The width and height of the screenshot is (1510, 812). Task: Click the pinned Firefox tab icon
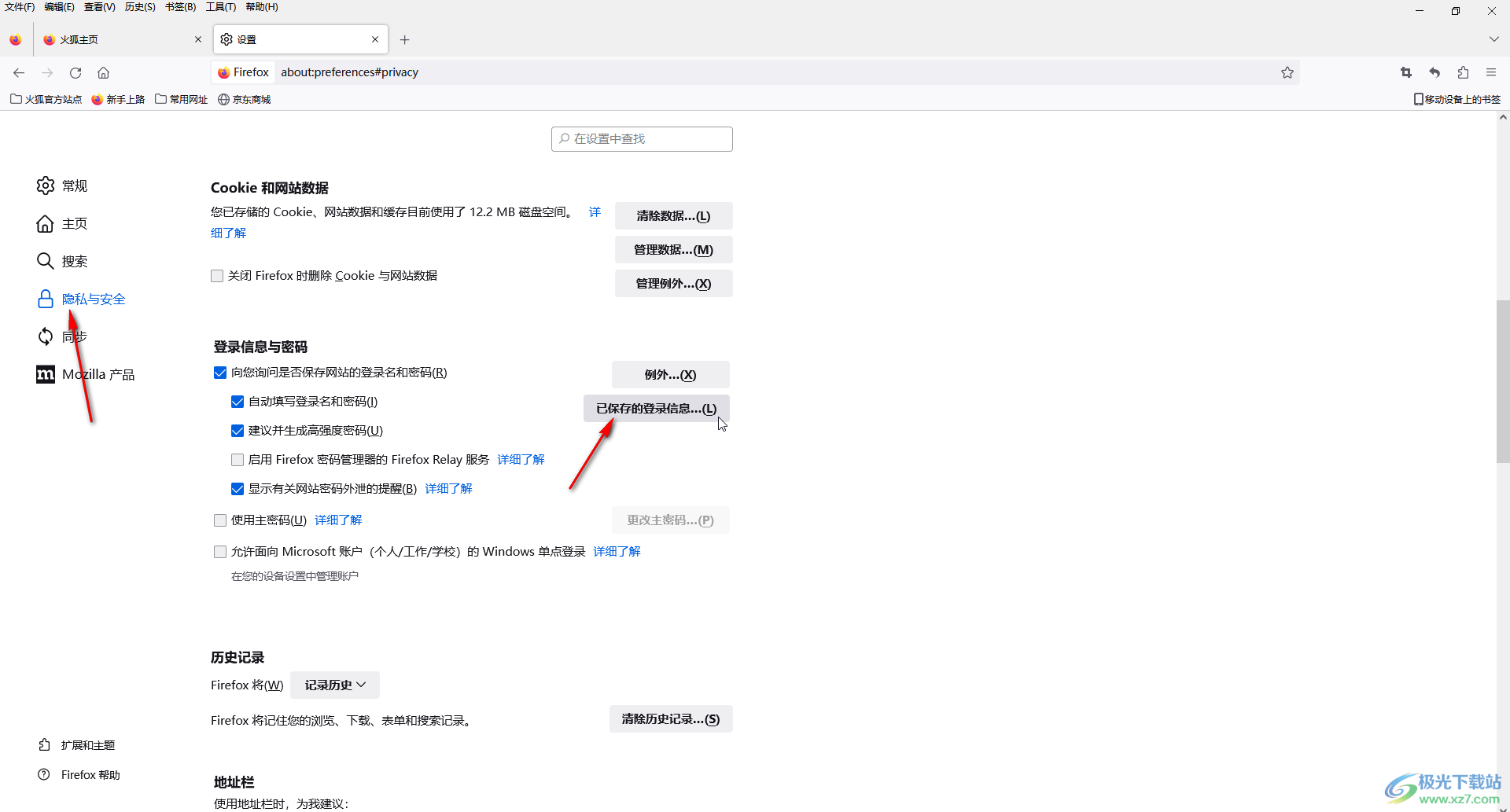point(16,39)
